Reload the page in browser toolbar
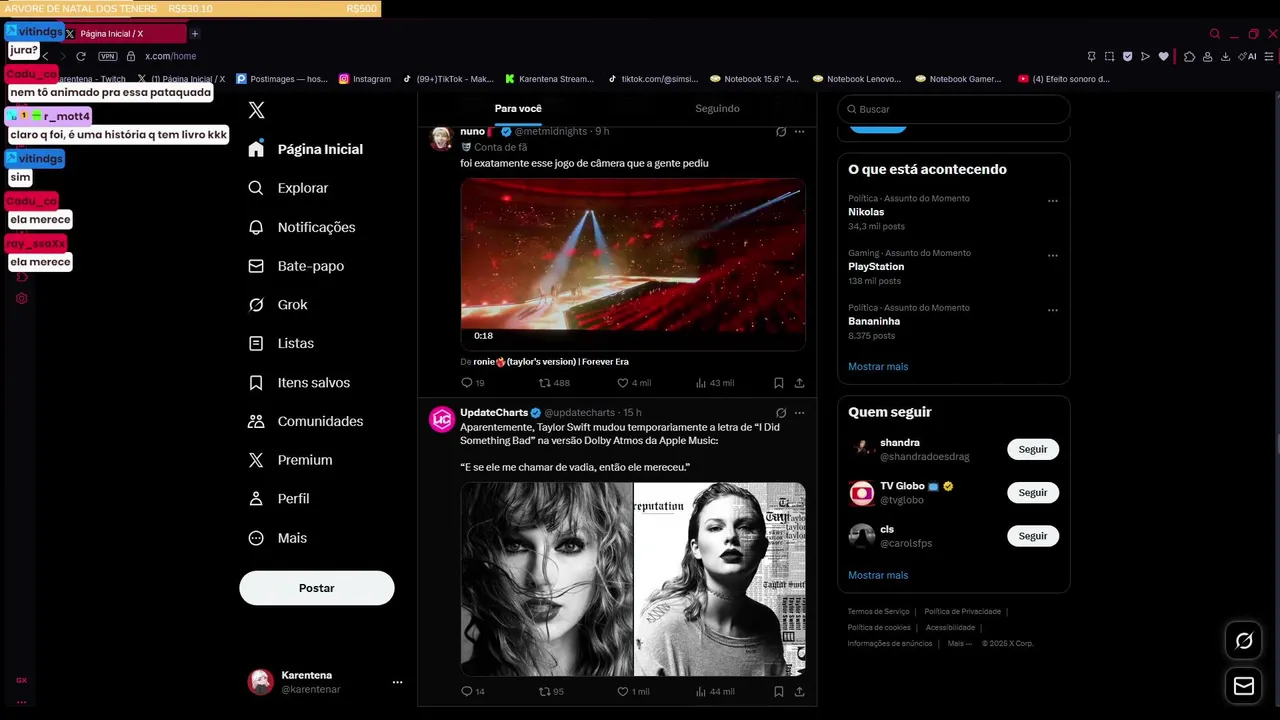This screenshot has height=720, width=1280. [x=81, y=57]
